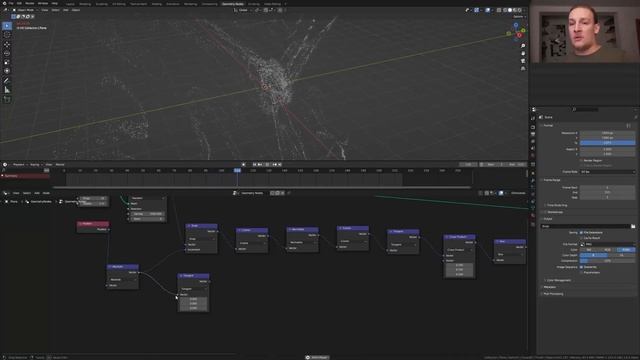This screenshot has height=360, width=640.
Task: Switch to Layout workspace tab
Action: [70, 4]
